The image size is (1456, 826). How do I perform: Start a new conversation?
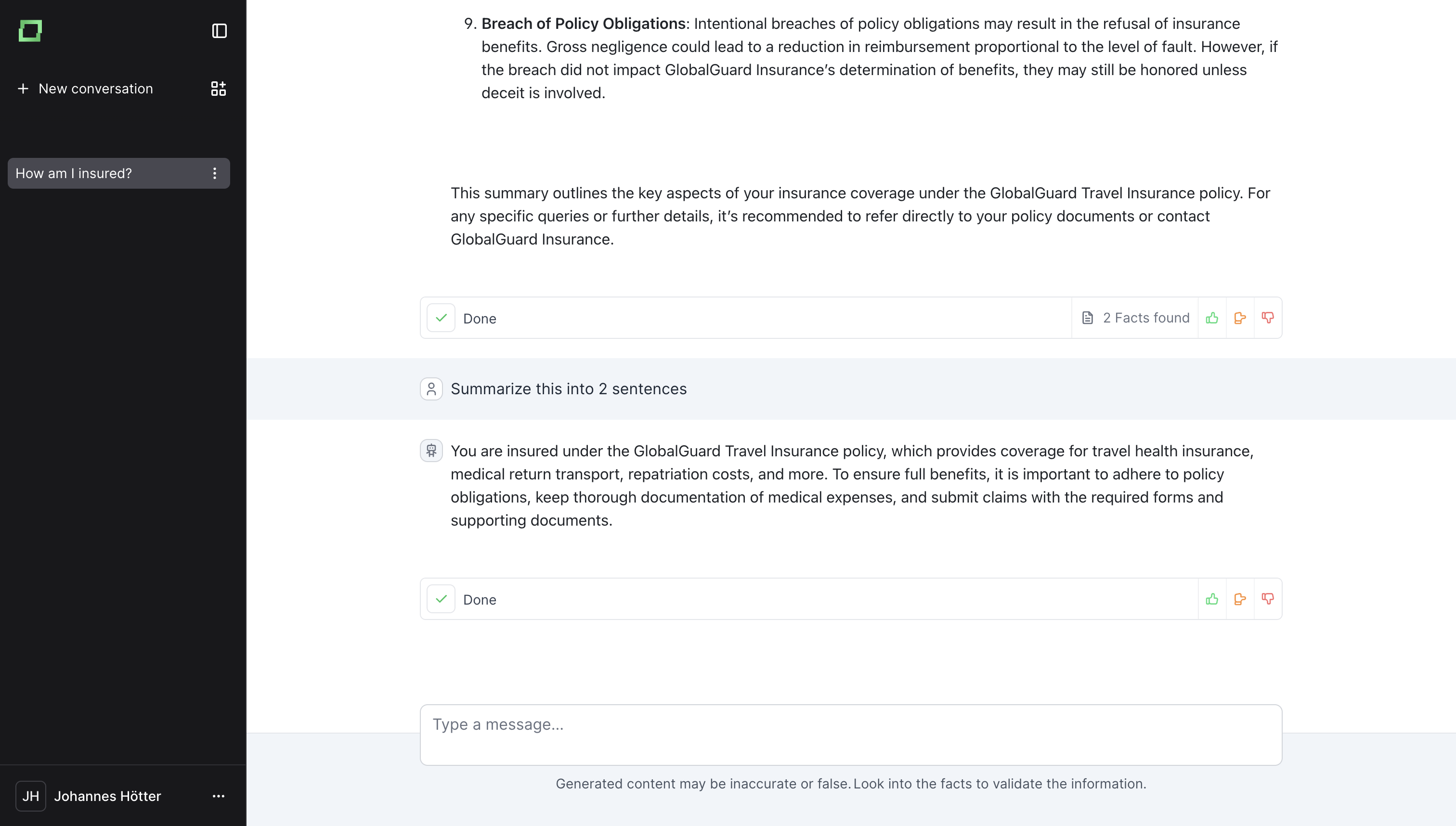pyautogui.click(x=85, y=89)
